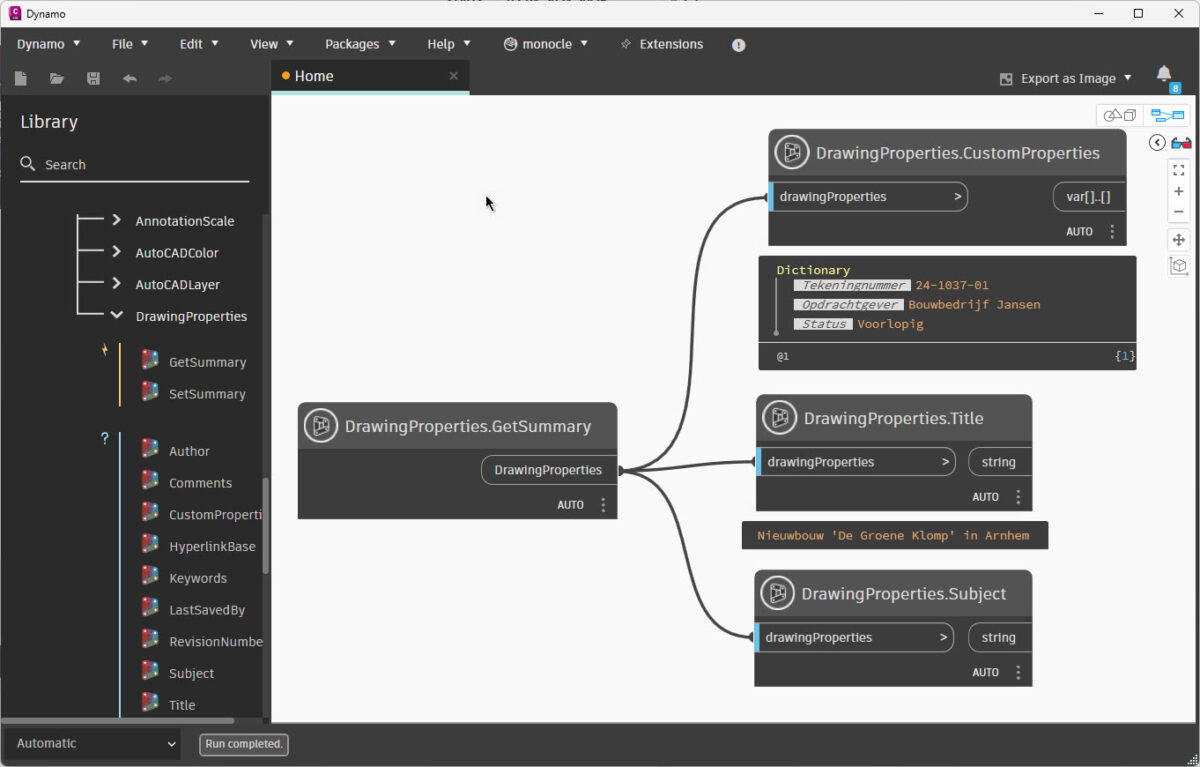Expand the AutoCADColor category
Viewport: 1200px width, 767px height.
(x=116, y=252)
